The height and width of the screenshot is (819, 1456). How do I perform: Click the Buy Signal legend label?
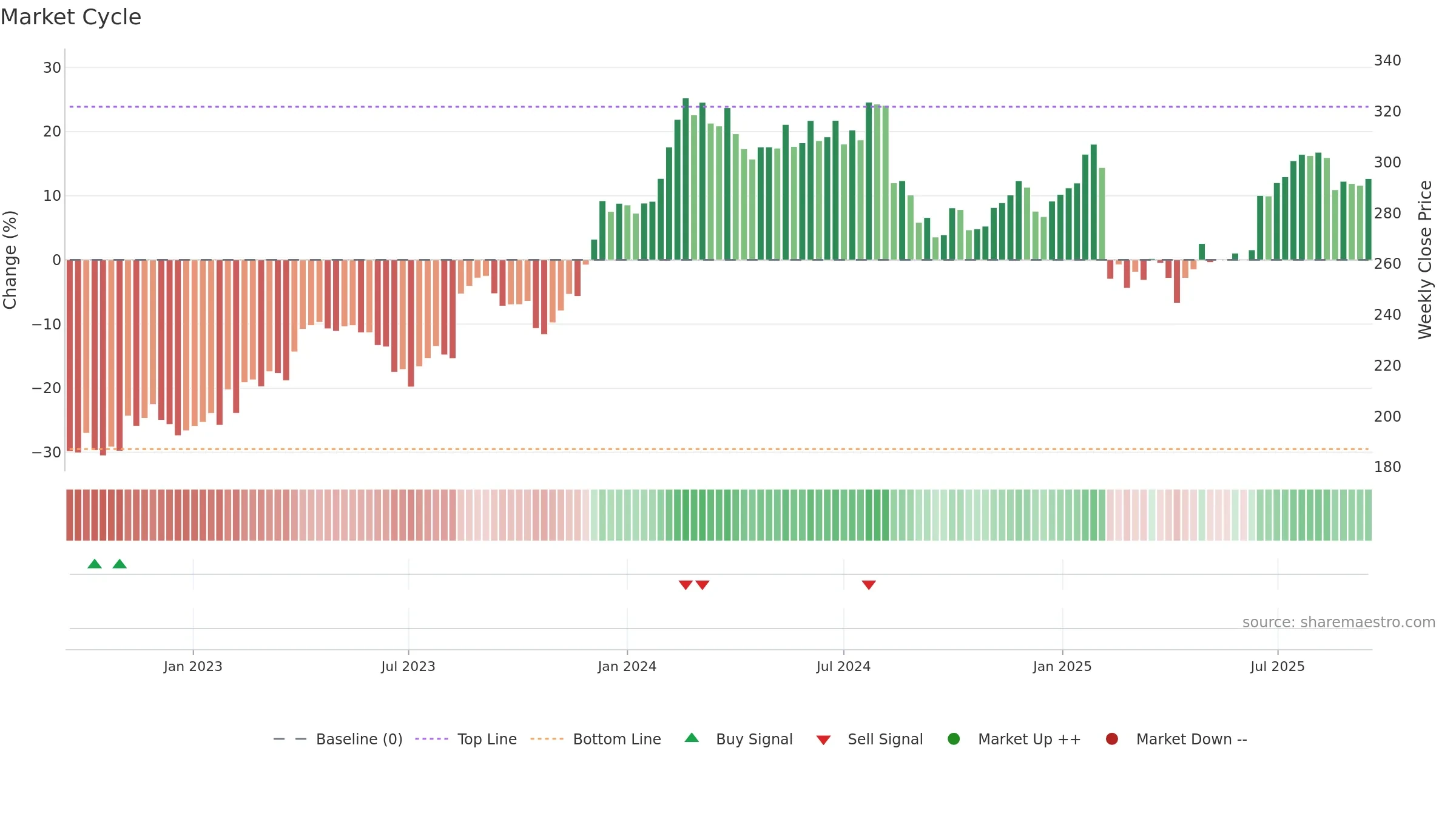754,739
